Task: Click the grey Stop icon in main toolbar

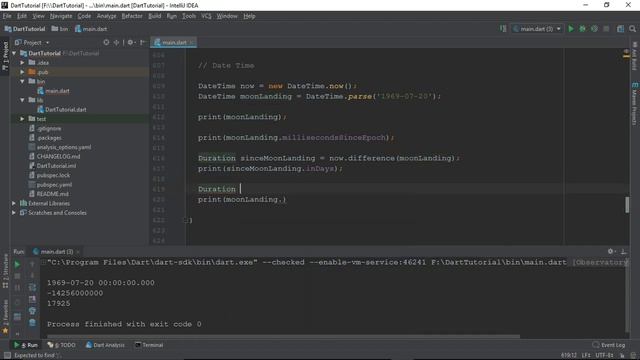Action: click(606, 29)
